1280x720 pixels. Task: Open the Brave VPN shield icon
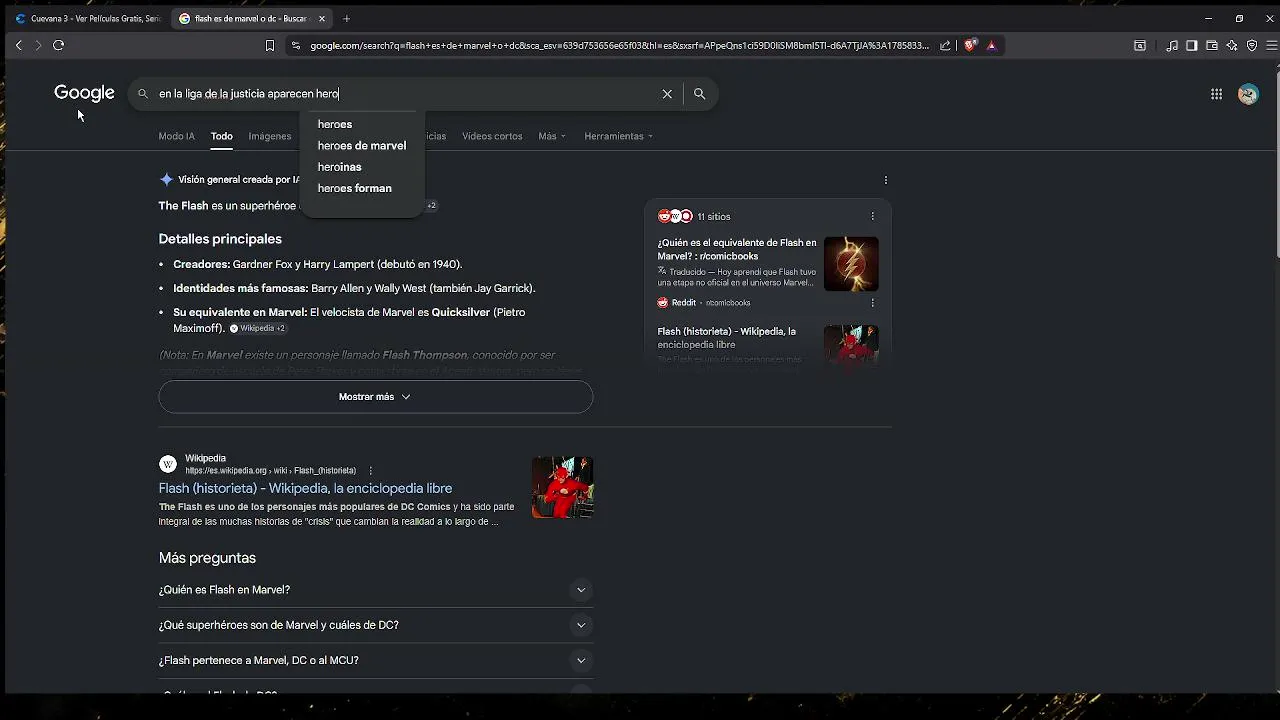[x=1252, y=45]
